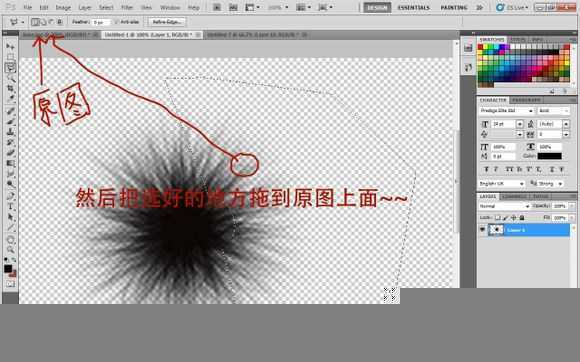The width and height of the screenshot is (580, 362).
Task: Open the Paragraph panel tab
Action: pos(526,100)
